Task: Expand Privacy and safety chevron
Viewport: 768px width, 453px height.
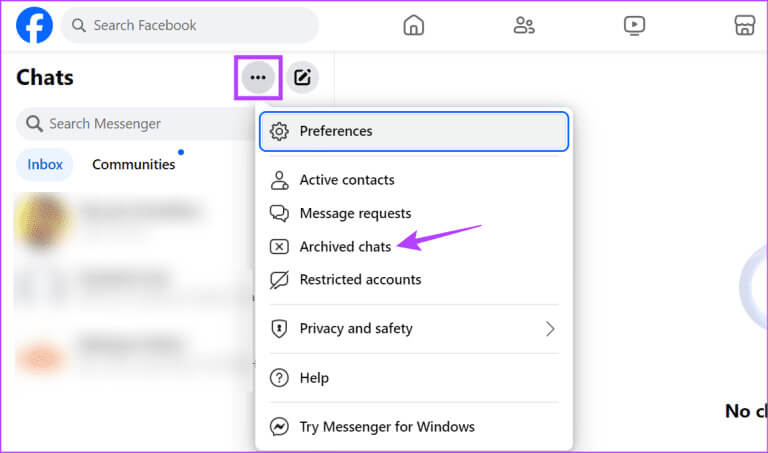Action: [550, 329]
